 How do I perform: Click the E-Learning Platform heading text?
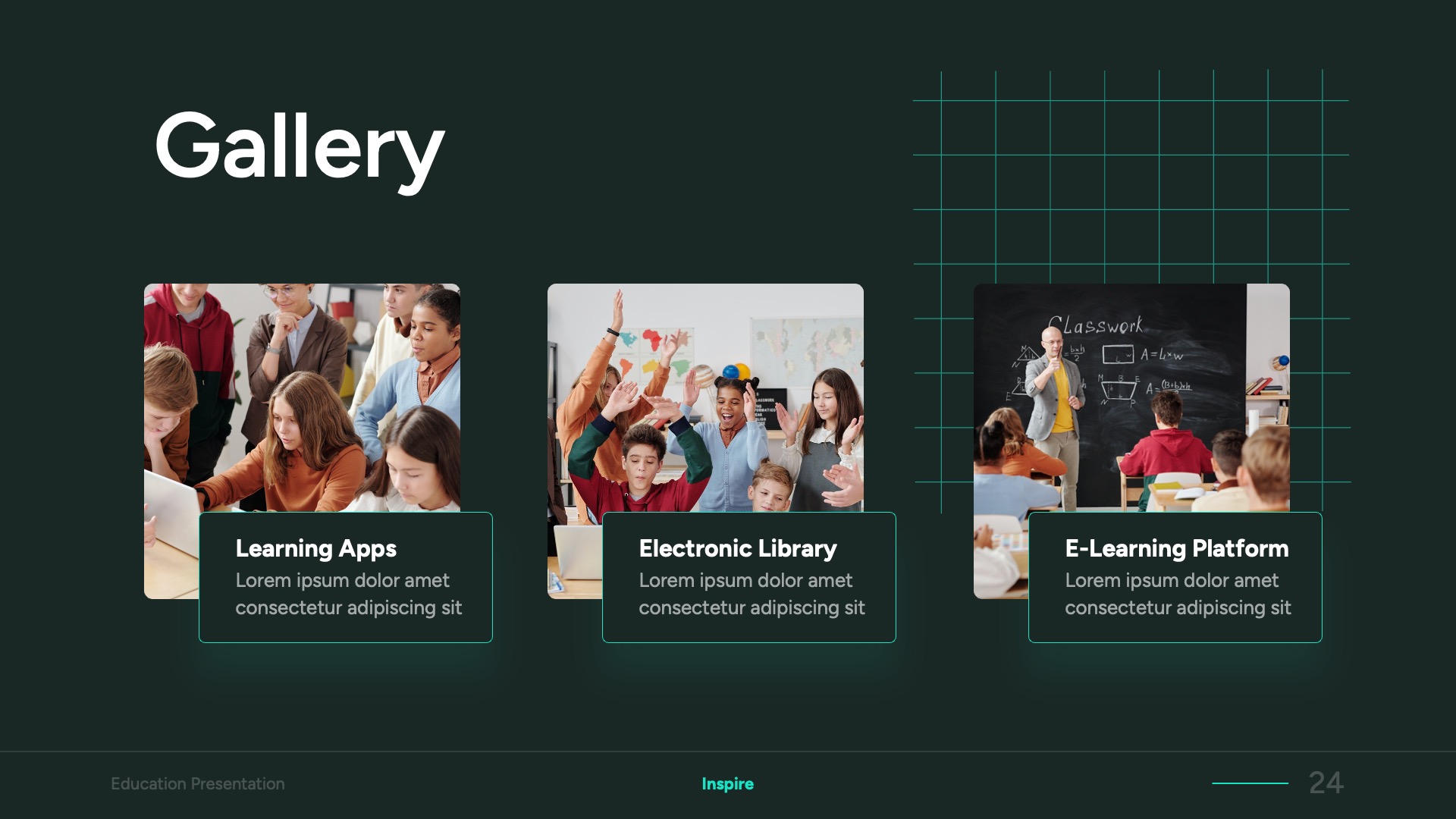1176,548
